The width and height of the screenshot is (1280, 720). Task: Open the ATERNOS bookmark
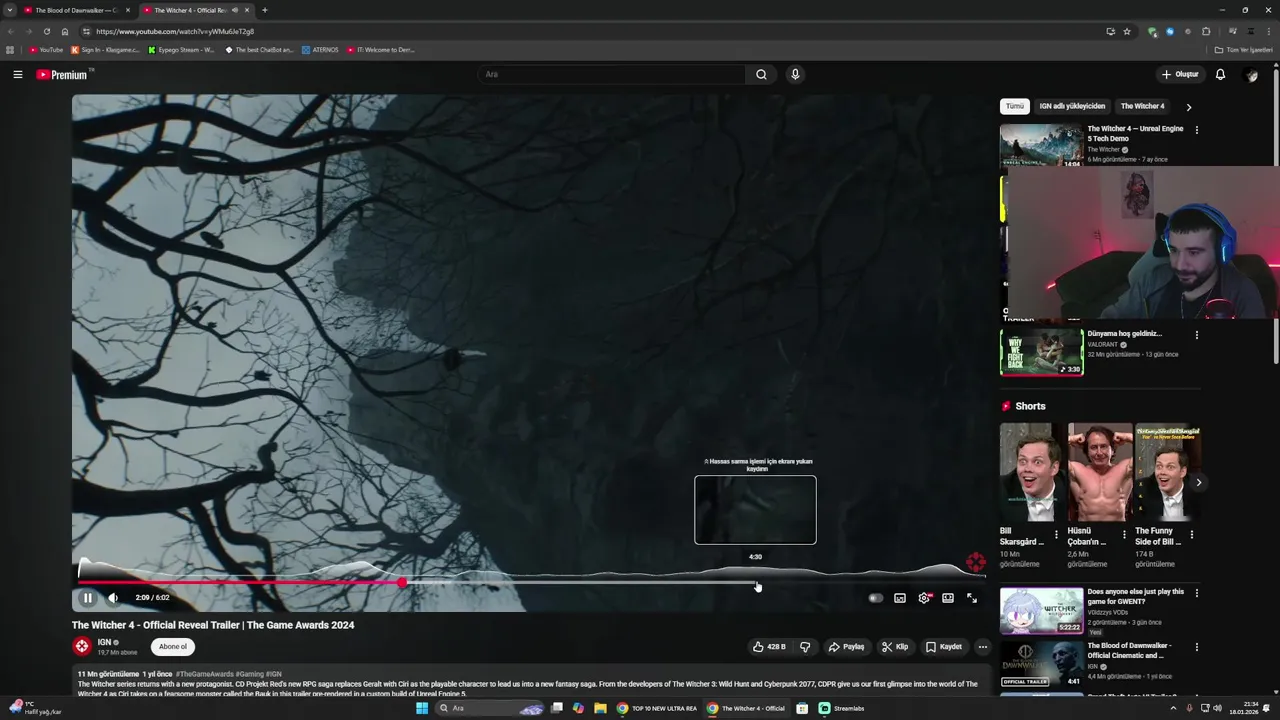coord(321,49)
